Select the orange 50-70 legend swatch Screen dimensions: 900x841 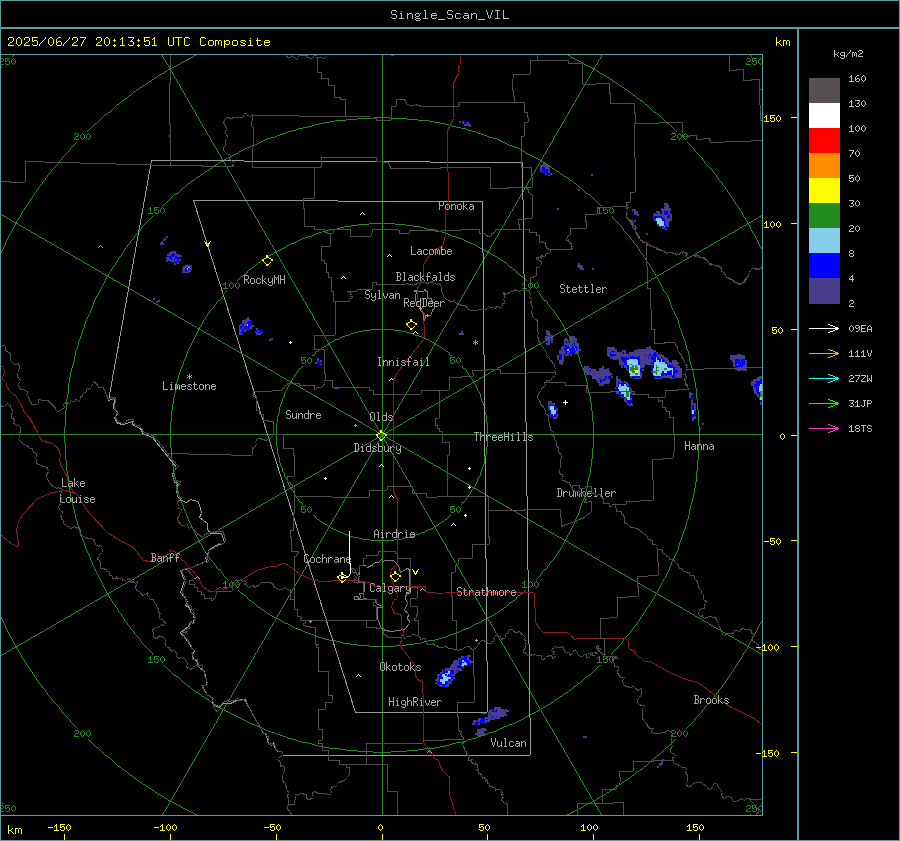coord(824,165)
